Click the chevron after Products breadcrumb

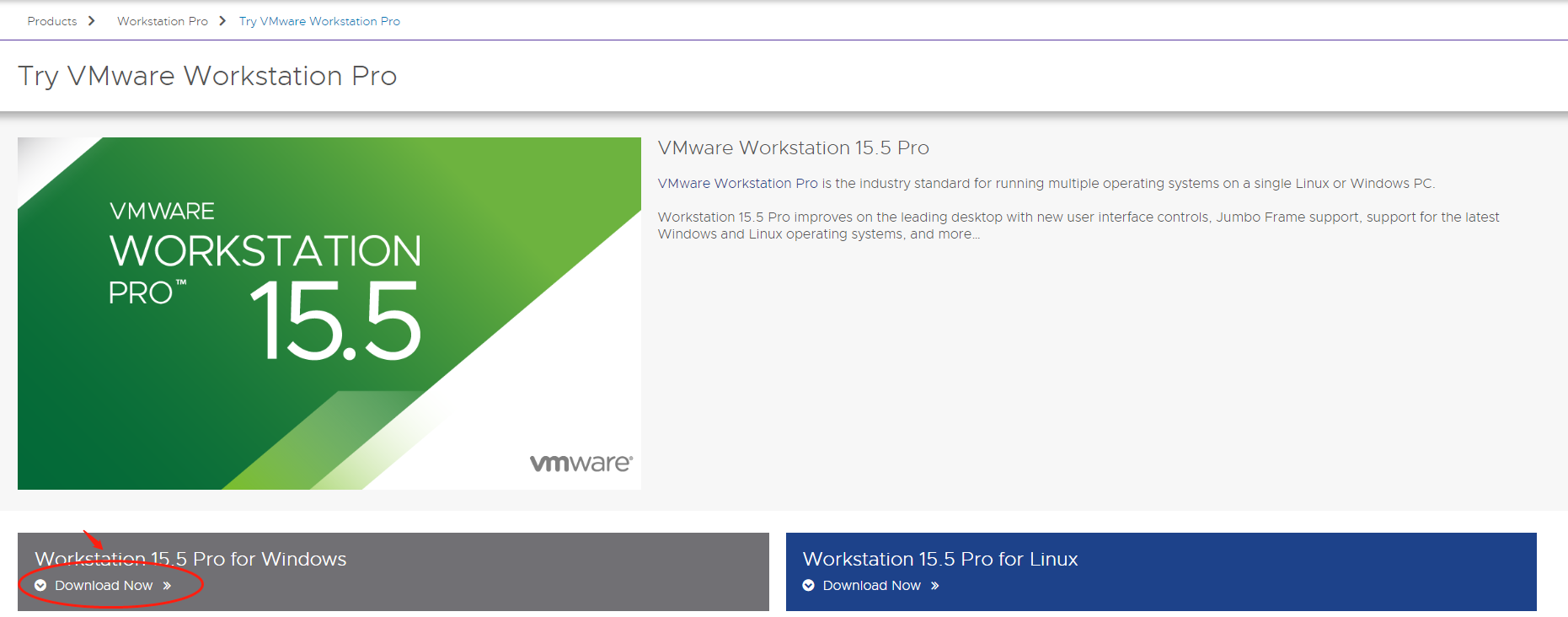(x=92, y=21)
